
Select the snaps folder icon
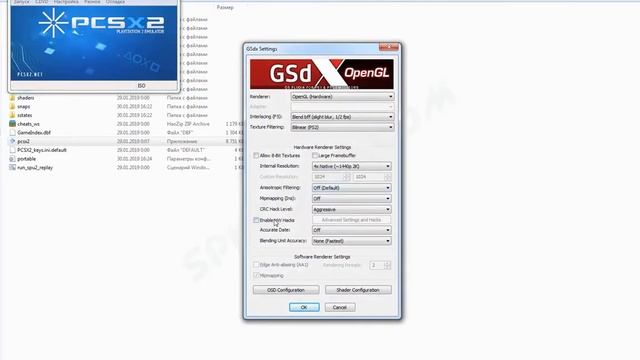pos(12,107)
